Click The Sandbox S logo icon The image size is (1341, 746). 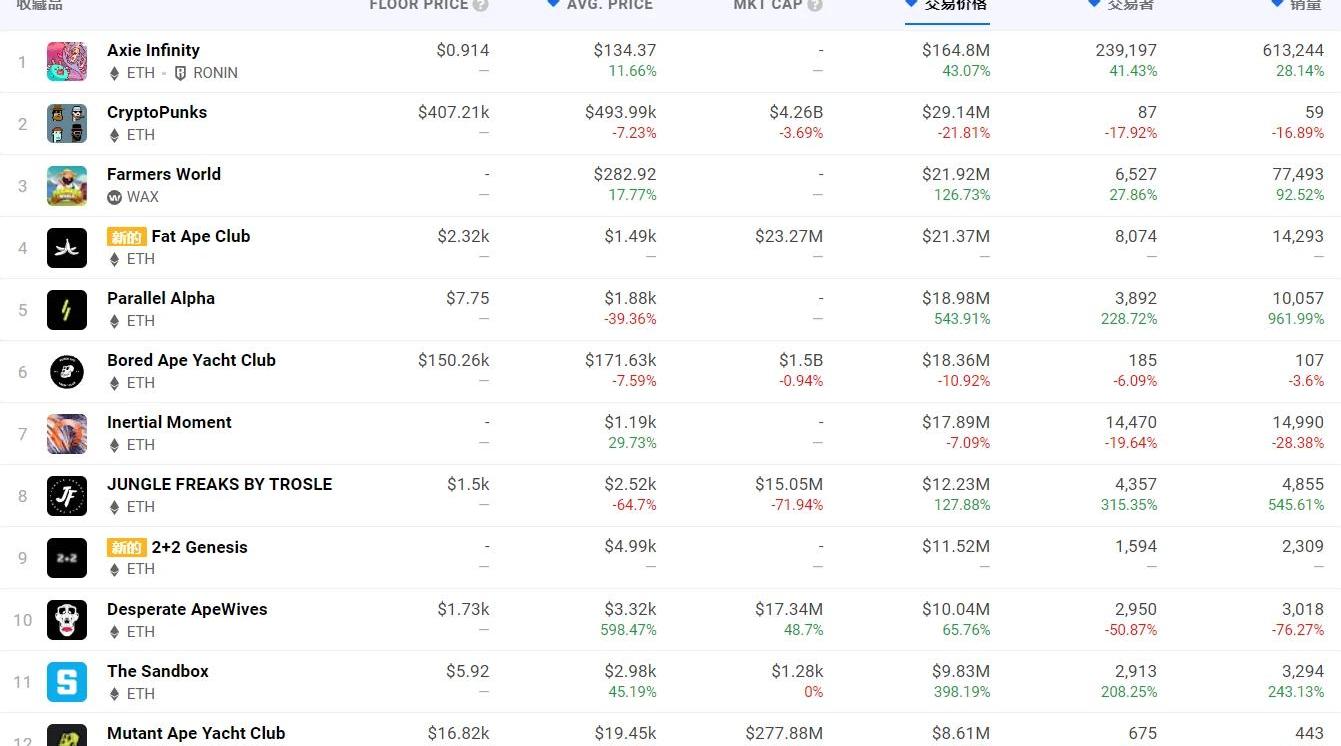67,682
